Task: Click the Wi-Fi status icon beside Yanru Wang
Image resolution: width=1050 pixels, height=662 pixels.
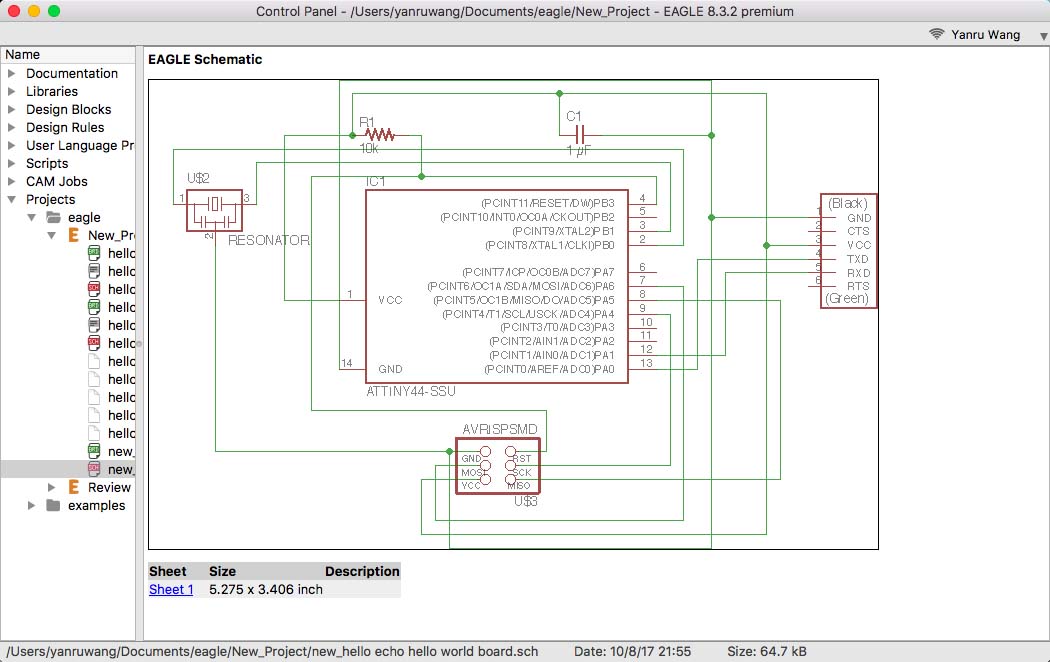Action: [x=937, y=34]
